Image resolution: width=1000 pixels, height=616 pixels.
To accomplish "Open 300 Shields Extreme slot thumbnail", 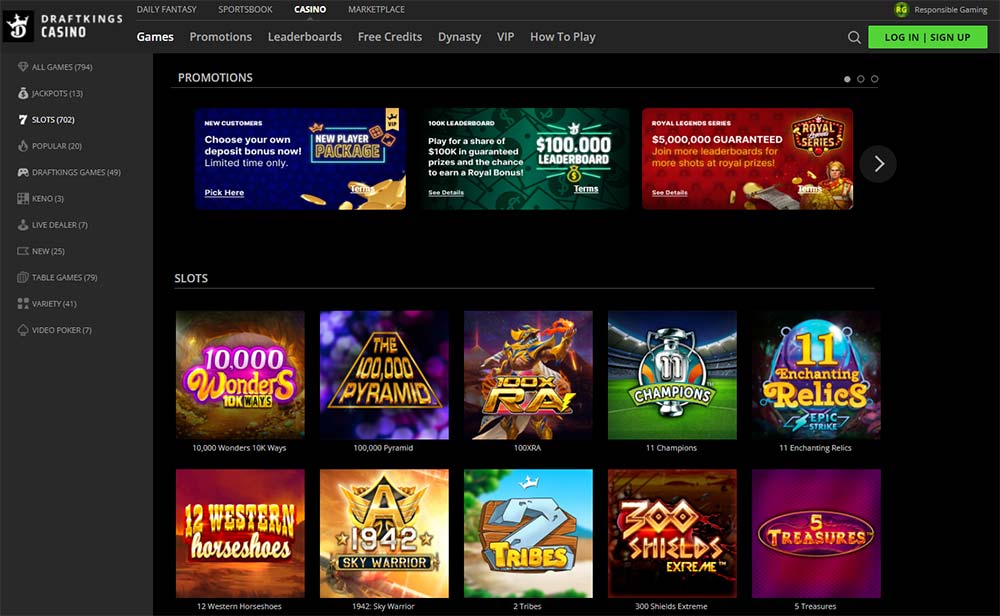I will pyautogui.click(x=672, y=534).
